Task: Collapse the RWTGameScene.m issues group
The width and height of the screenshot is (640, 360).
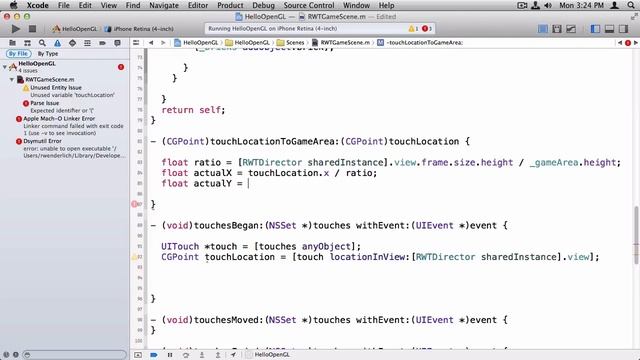Action: click(12, 80)
